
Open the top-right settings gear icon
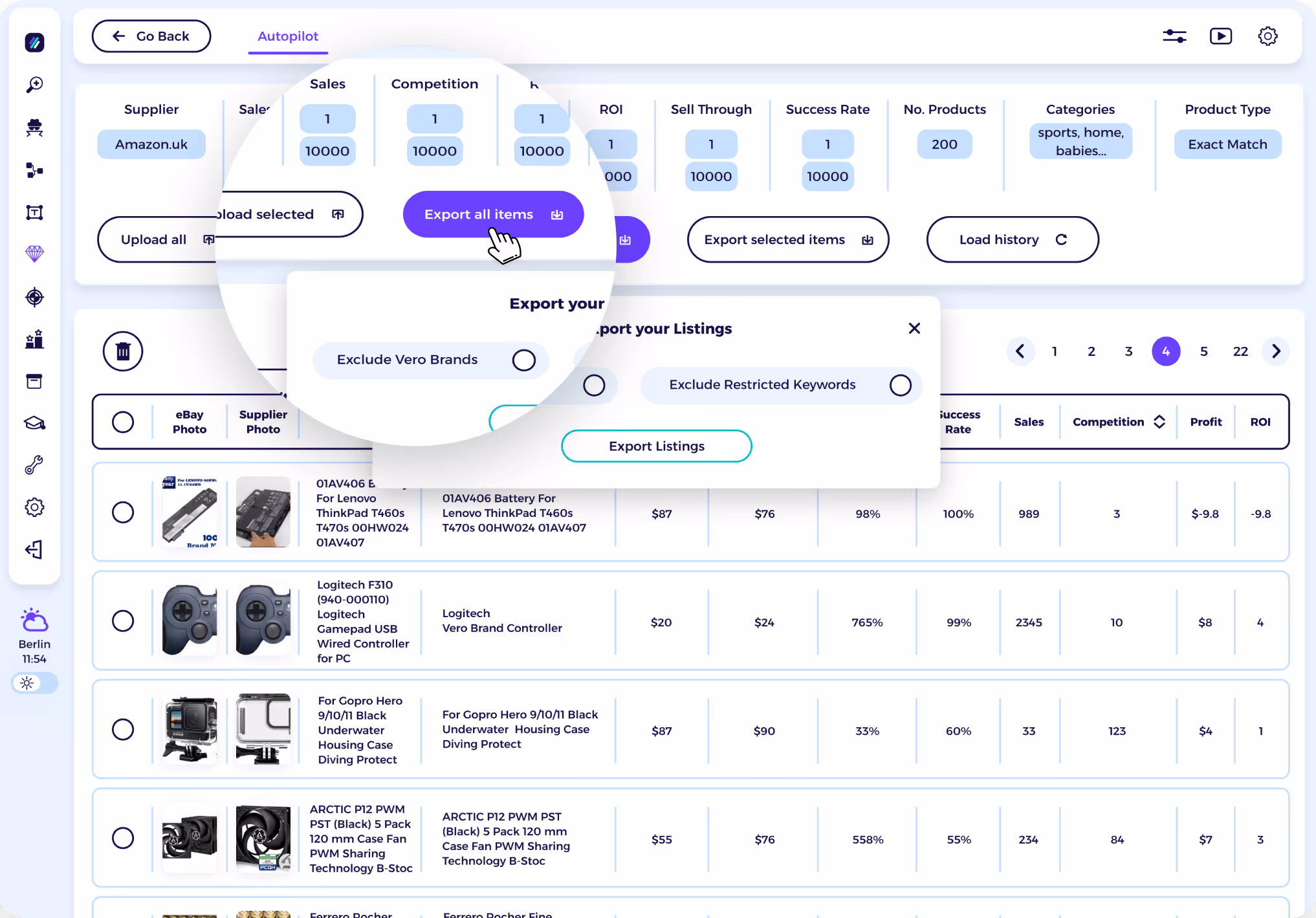[1267, 36]
